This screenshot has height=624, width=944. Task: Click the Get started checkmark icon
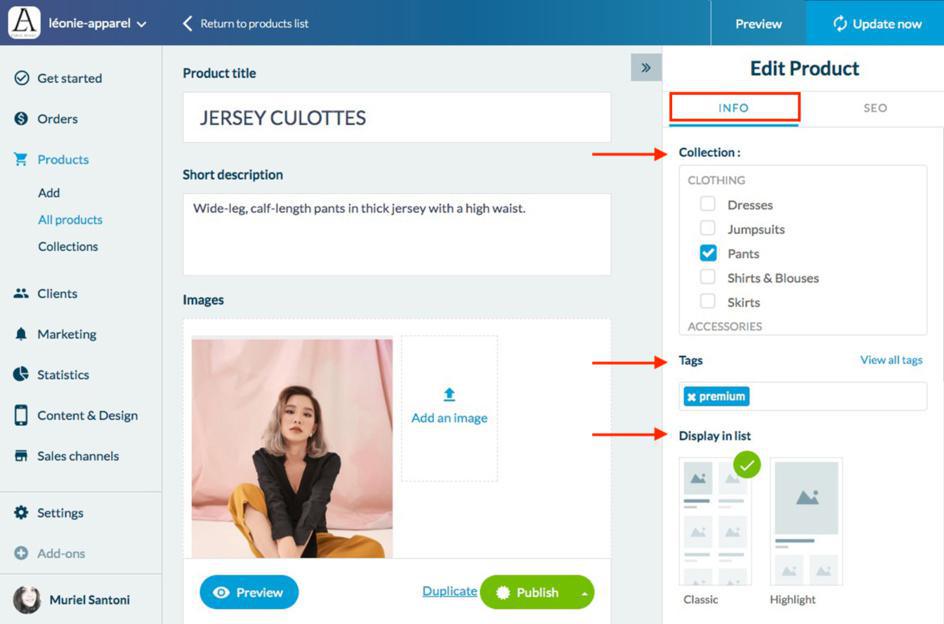tap(21, 78)
